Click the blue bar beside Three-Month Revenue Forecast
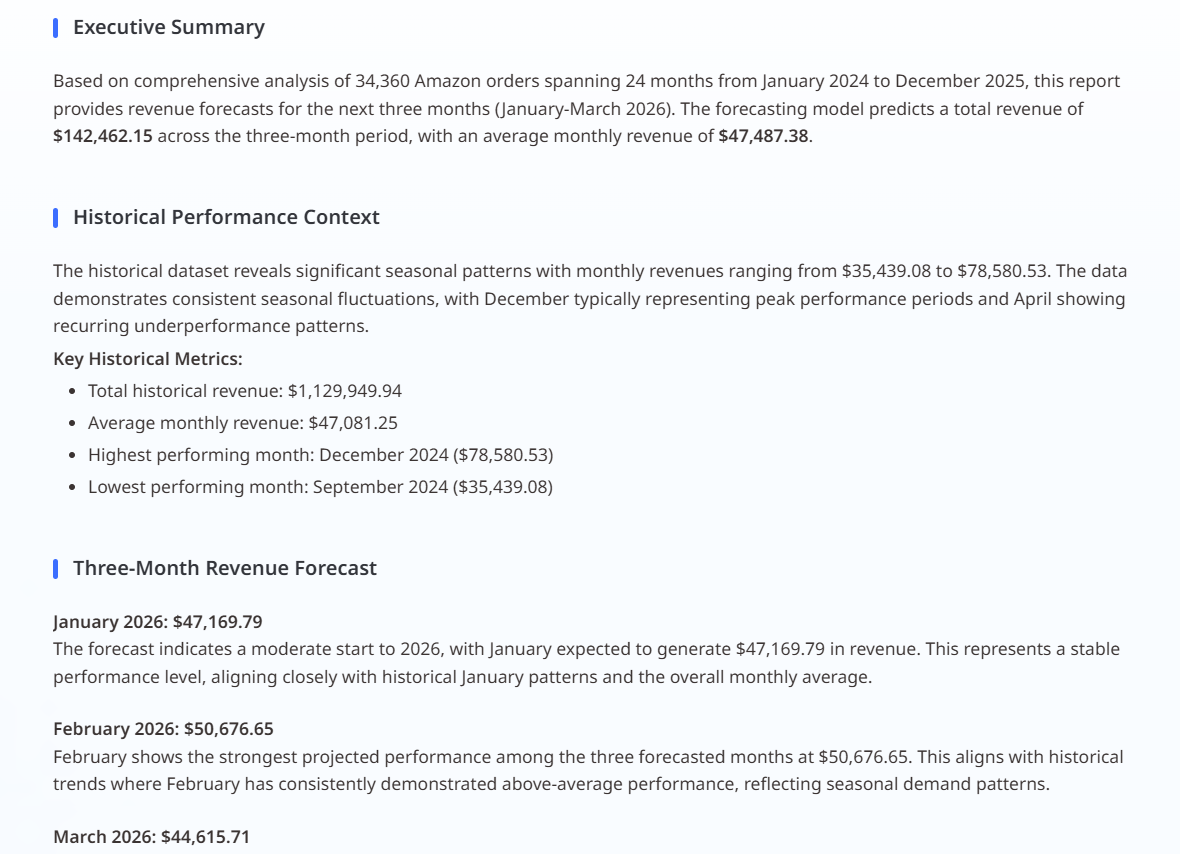 56,569
